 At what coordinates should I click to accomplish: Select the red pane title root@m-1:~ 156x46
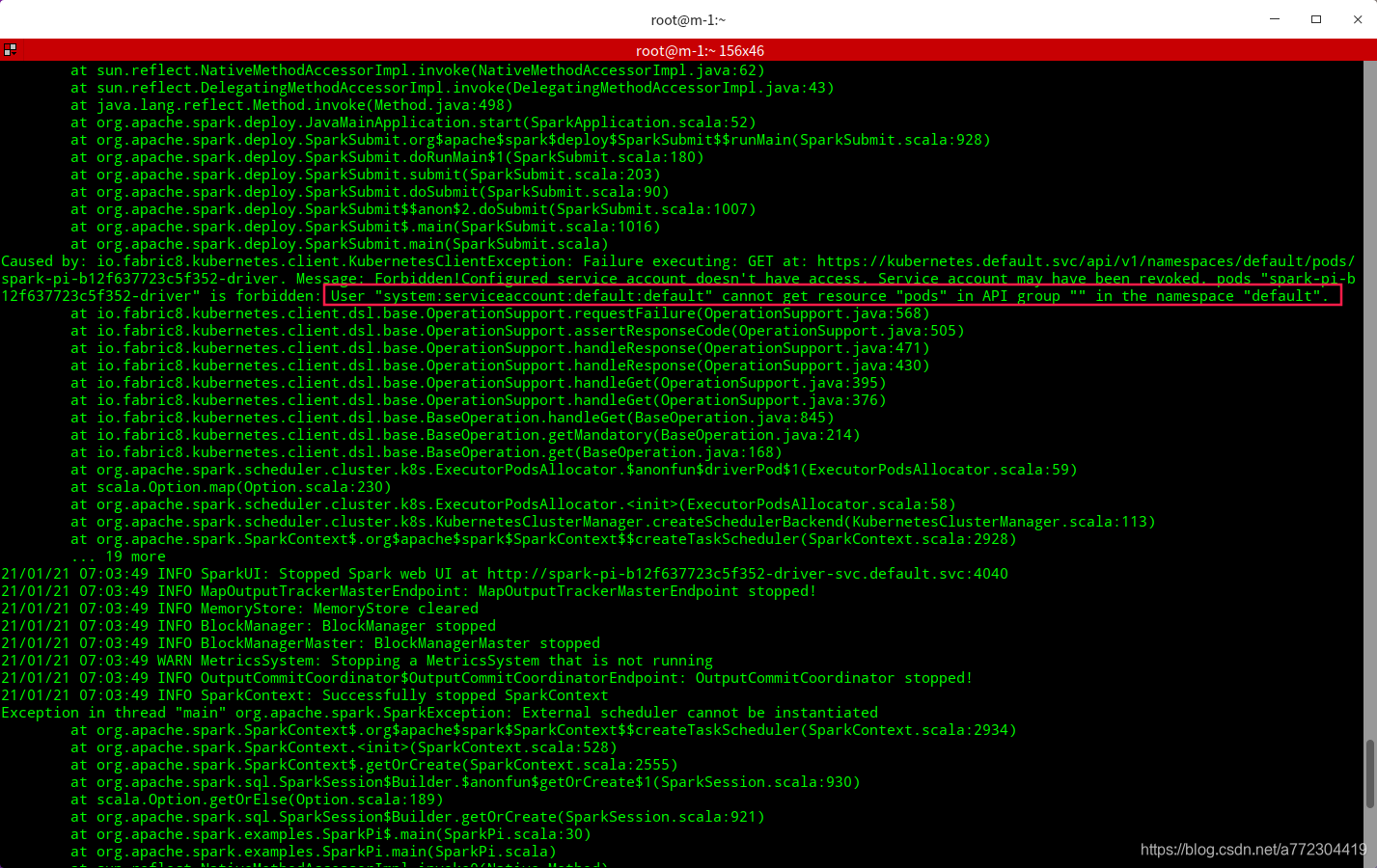coord(700,51)
